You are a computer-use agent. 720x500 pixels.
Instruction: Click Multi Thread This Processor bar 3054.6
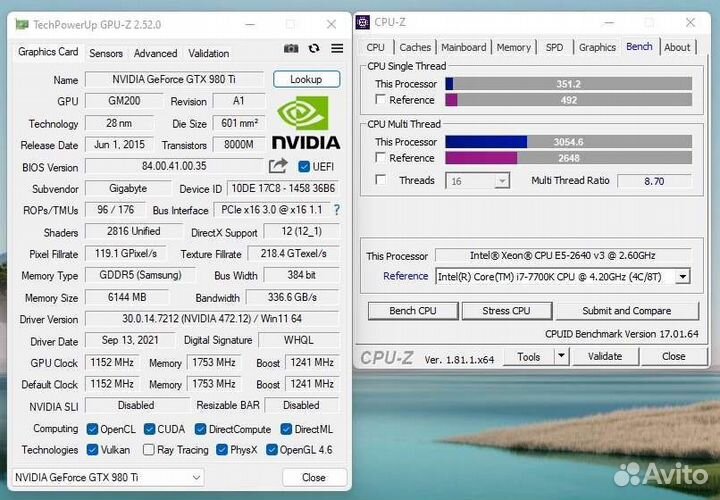pyautogui.click(x=568, y=141)
